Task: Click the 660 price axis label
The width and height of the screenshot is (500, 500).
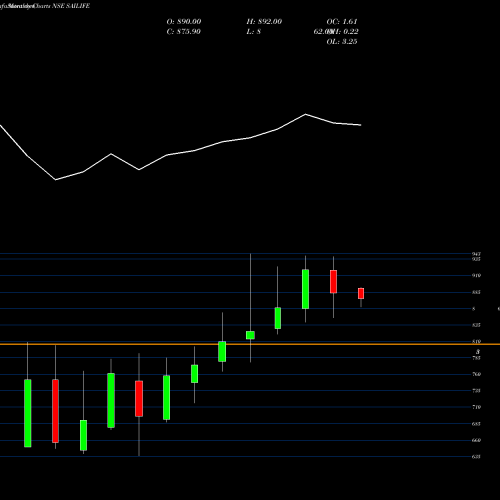Action: 476,440
